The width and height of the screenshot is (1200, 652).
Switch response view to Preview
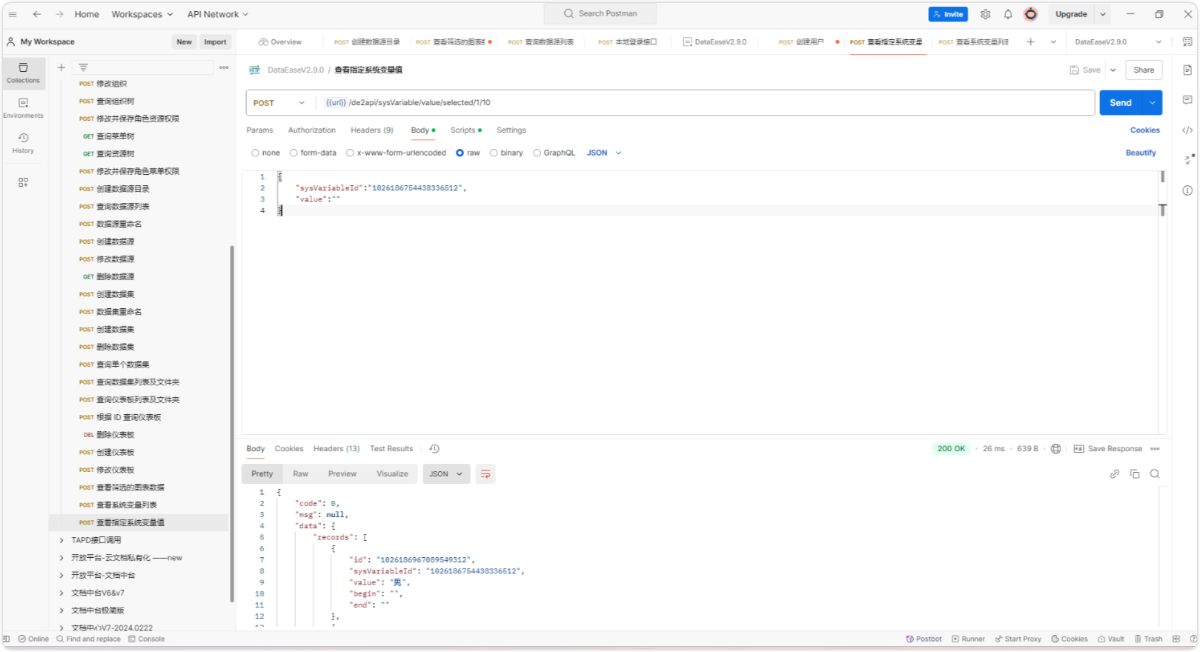click(342, 474)
